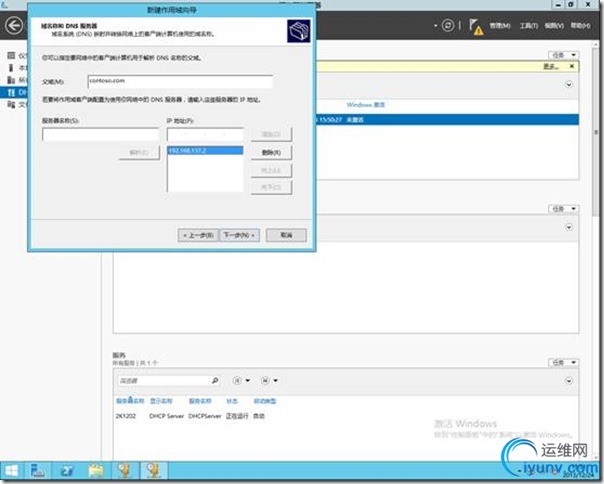Viewport: 604px width, 484px height.
Task: Open File Explorer from the taskbar
Action: point(96,471)
